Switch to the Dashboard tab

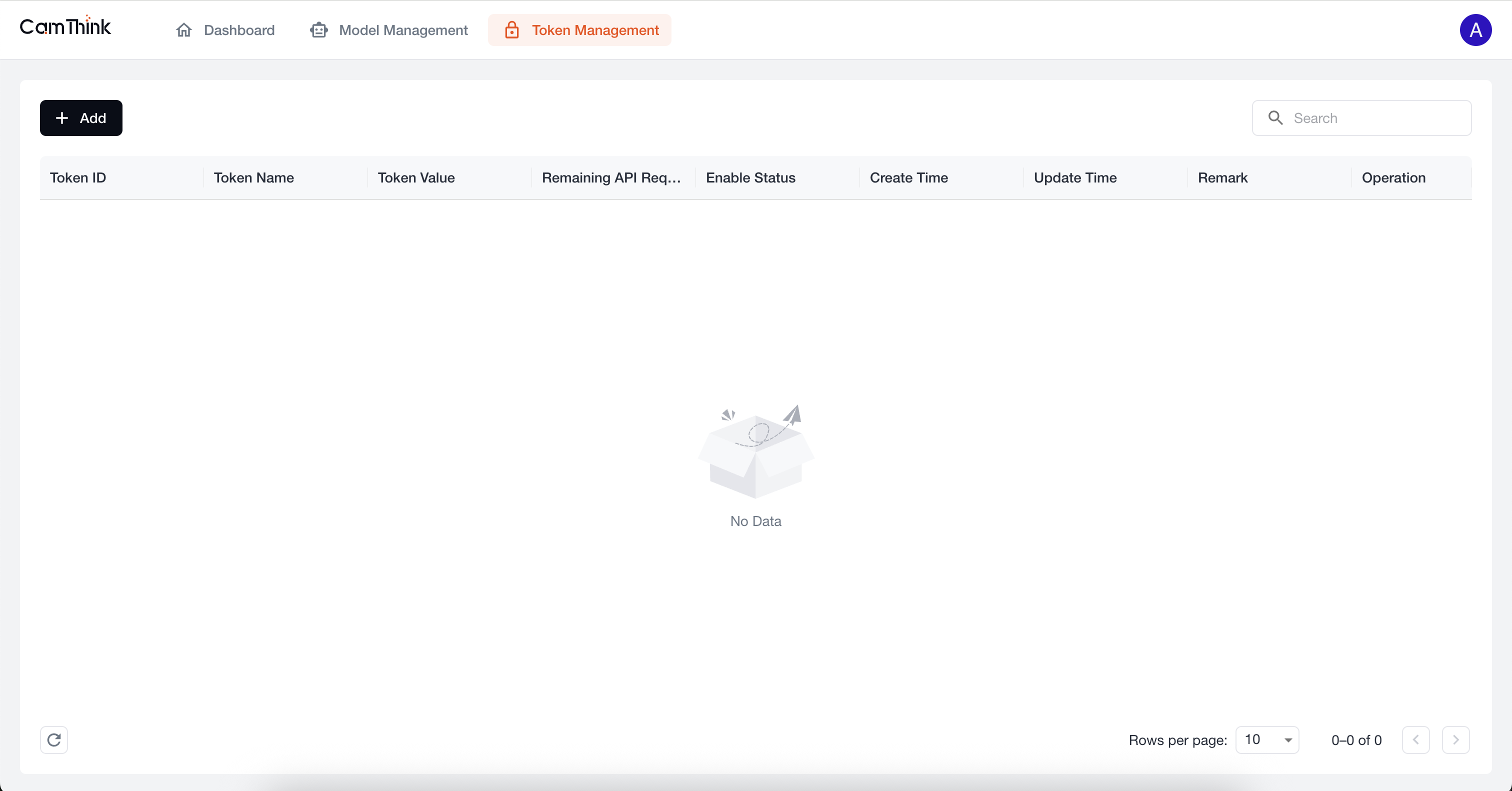239,30
